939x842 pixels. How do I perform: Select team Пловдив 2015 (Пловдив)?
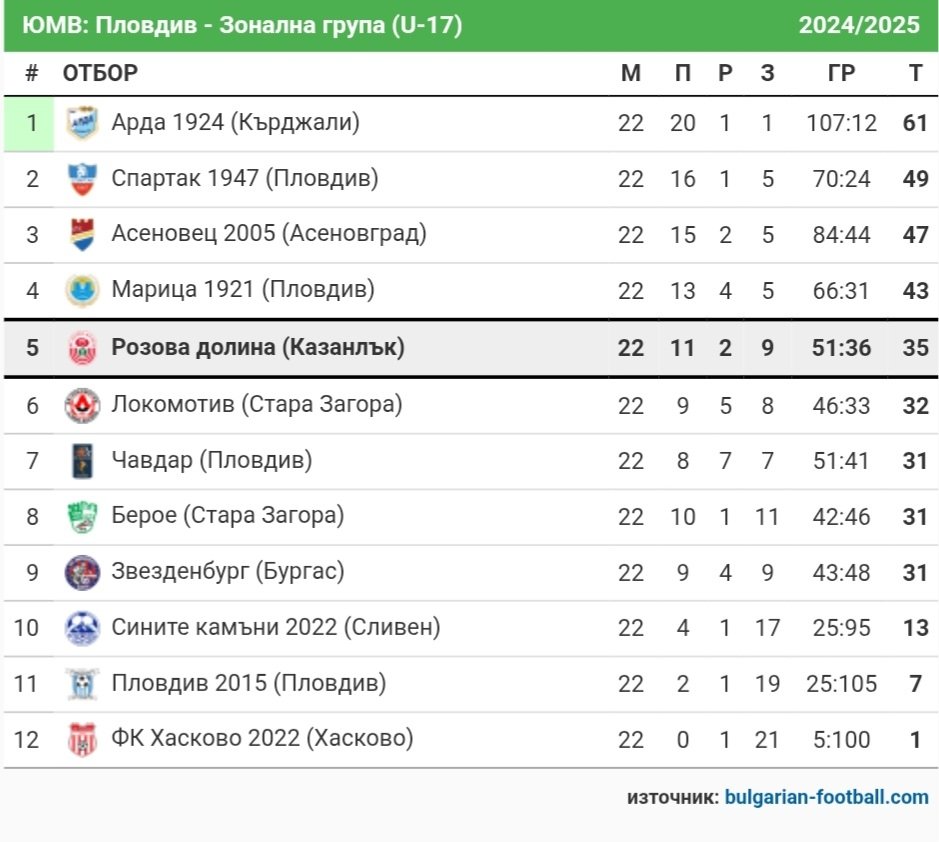point(249,683)
